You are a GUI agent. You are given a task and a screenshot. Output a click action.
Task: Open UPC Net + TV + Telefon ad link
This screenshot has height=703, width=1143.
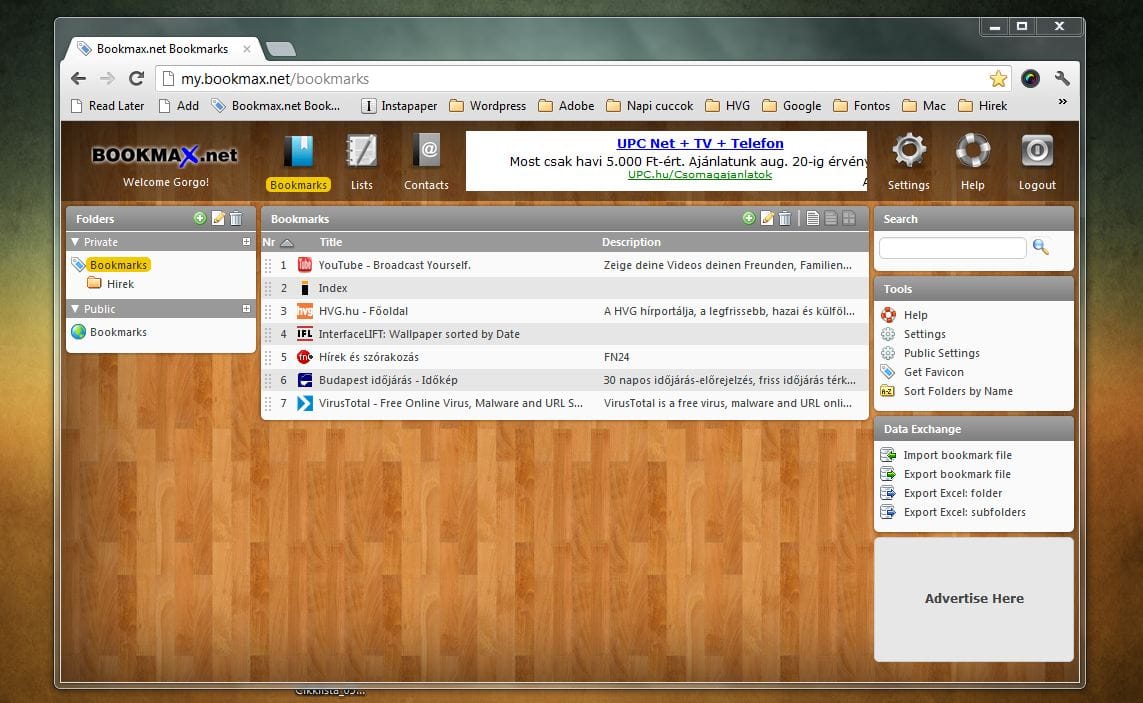tap(700, 144)
